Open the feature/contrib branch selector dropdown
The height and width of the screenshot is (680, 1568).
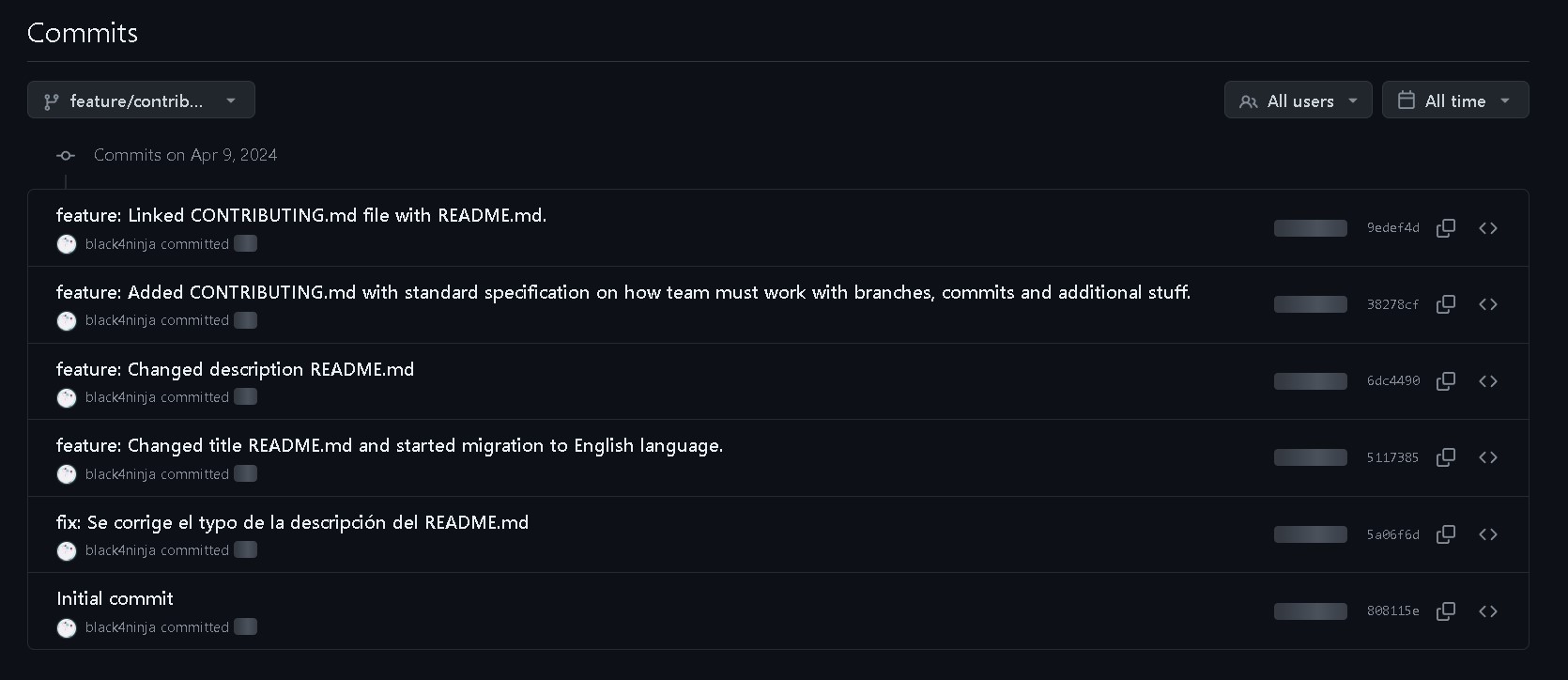coord(141,100)
